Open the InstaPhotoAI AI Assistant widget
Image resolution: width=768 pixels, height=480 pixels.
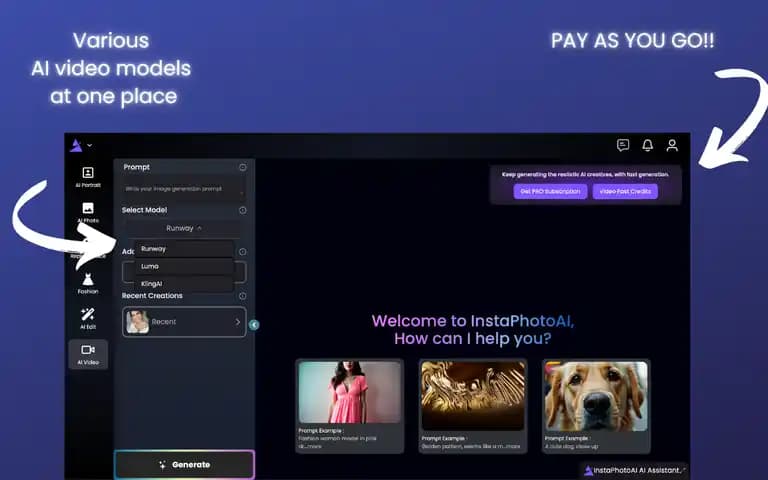point(634,470)
